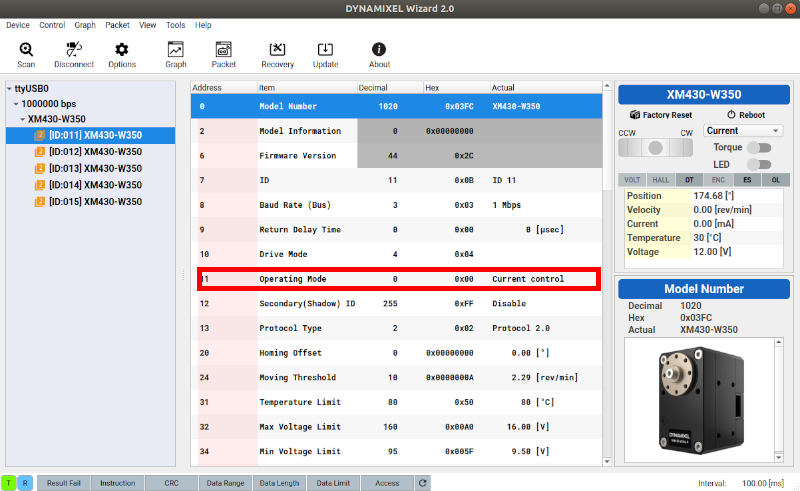The width and height of the screenshot is (800, 491).
Task: Click the Reboot button
Action: [746, 115]
